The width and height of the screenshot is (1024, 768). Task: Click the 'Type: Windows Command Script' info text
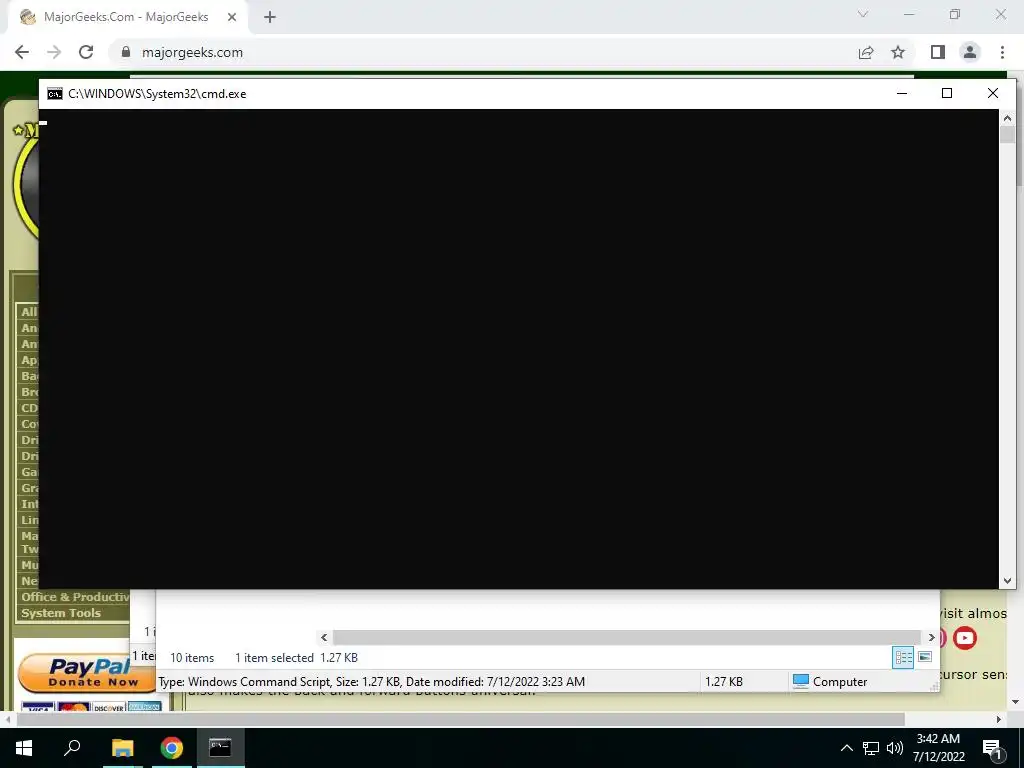[x=372, y=682]
